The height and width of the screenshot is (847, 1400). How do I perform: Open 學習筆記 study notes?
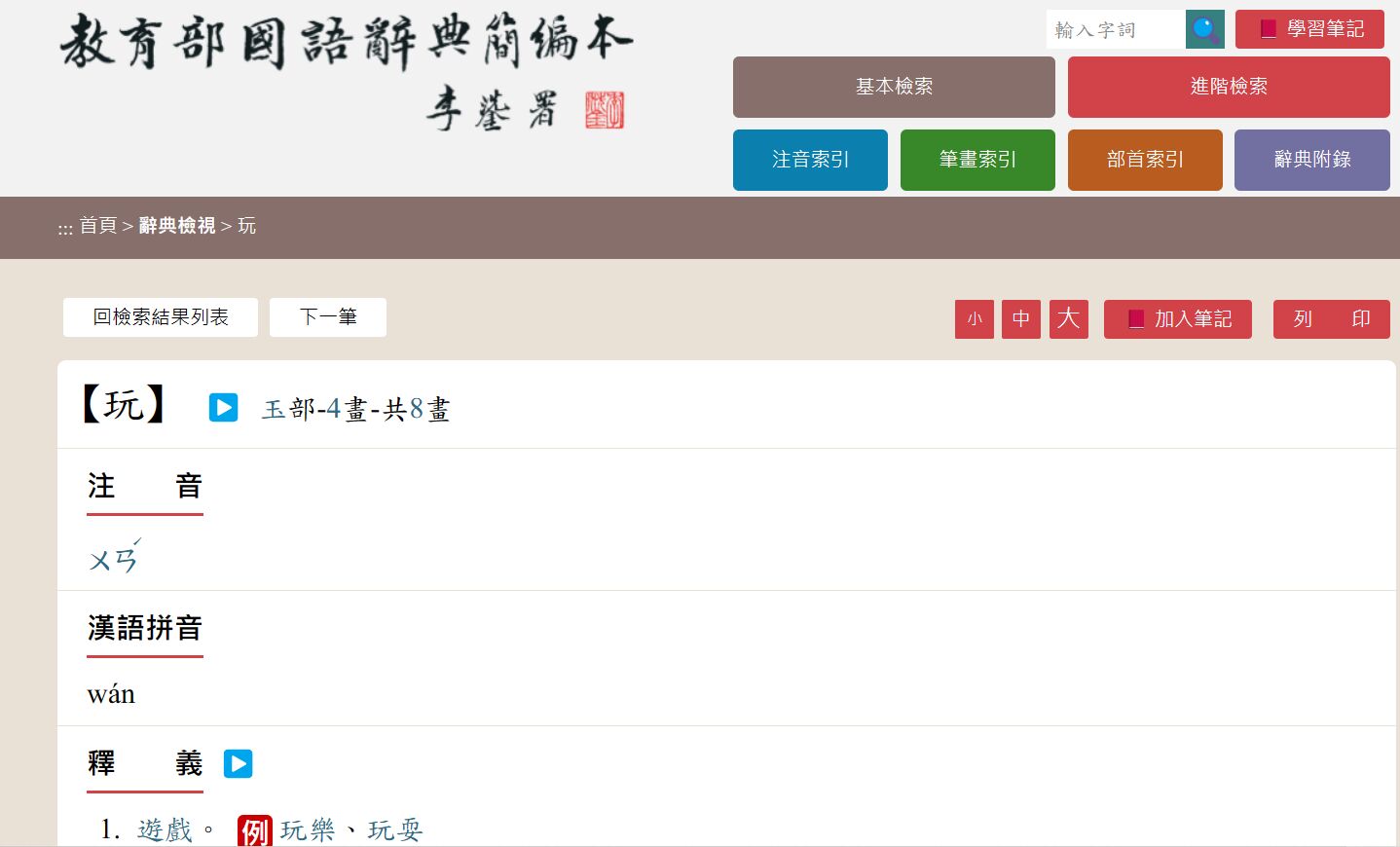(x=1309, y=29)
